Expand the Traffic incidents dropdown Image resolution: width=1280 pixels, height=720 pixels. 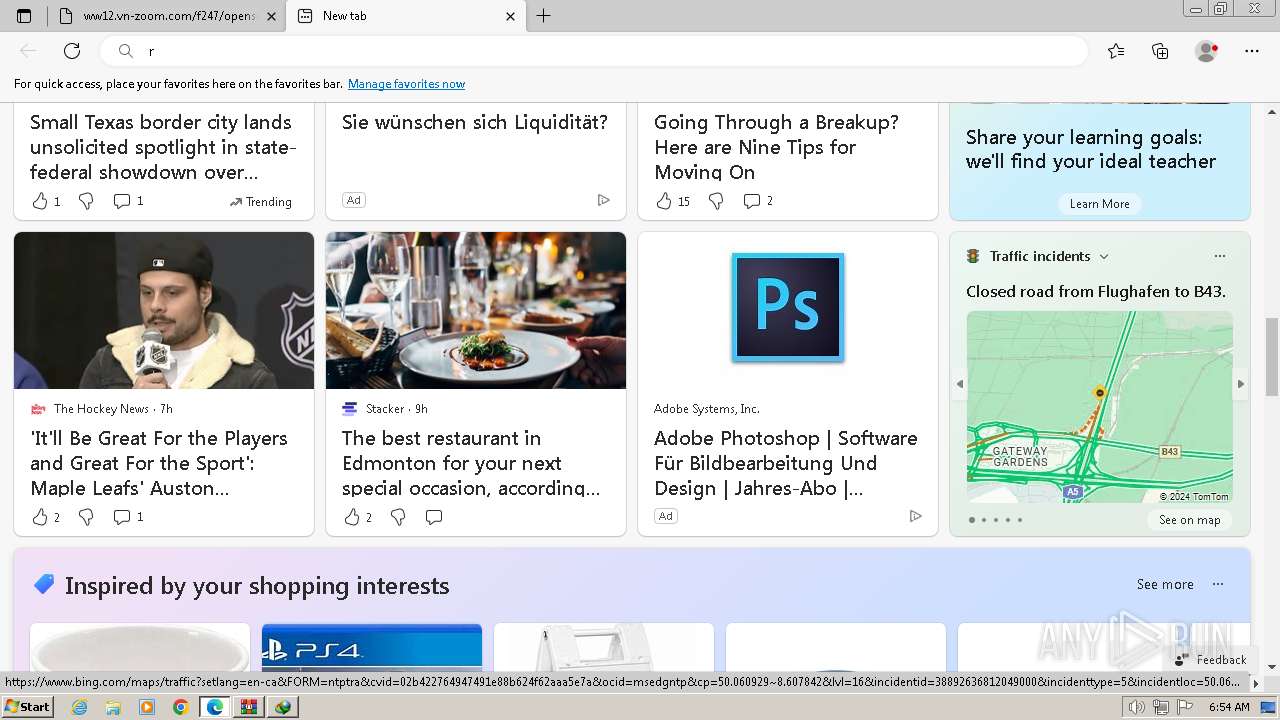click(x=1104, y=257)
